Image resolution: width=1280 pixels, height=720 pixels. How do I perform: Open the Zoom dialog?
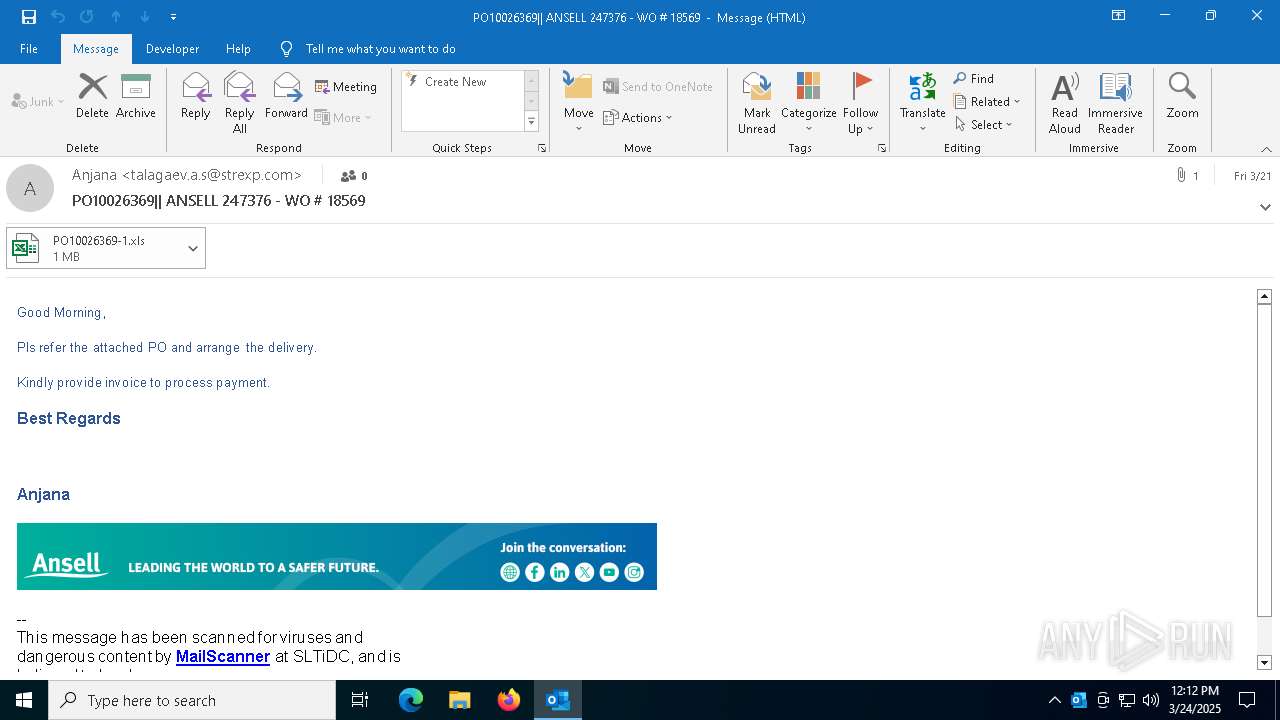(1182, 97)
